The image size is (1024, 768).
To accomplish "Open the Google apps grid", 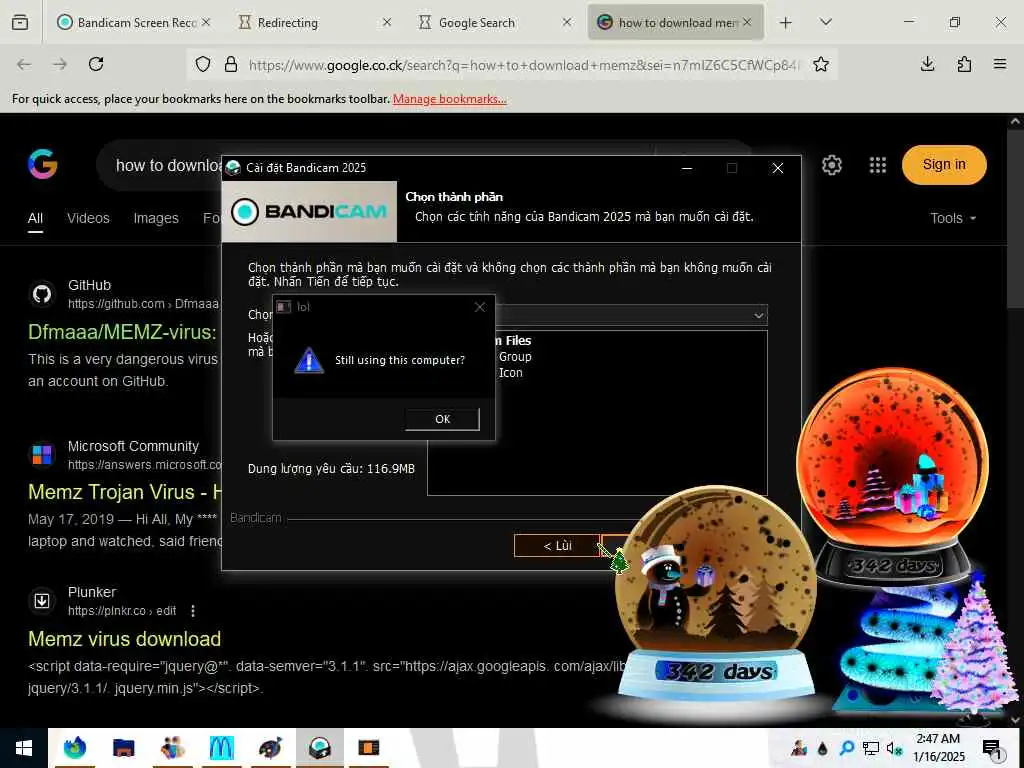I will click(878, 165).
